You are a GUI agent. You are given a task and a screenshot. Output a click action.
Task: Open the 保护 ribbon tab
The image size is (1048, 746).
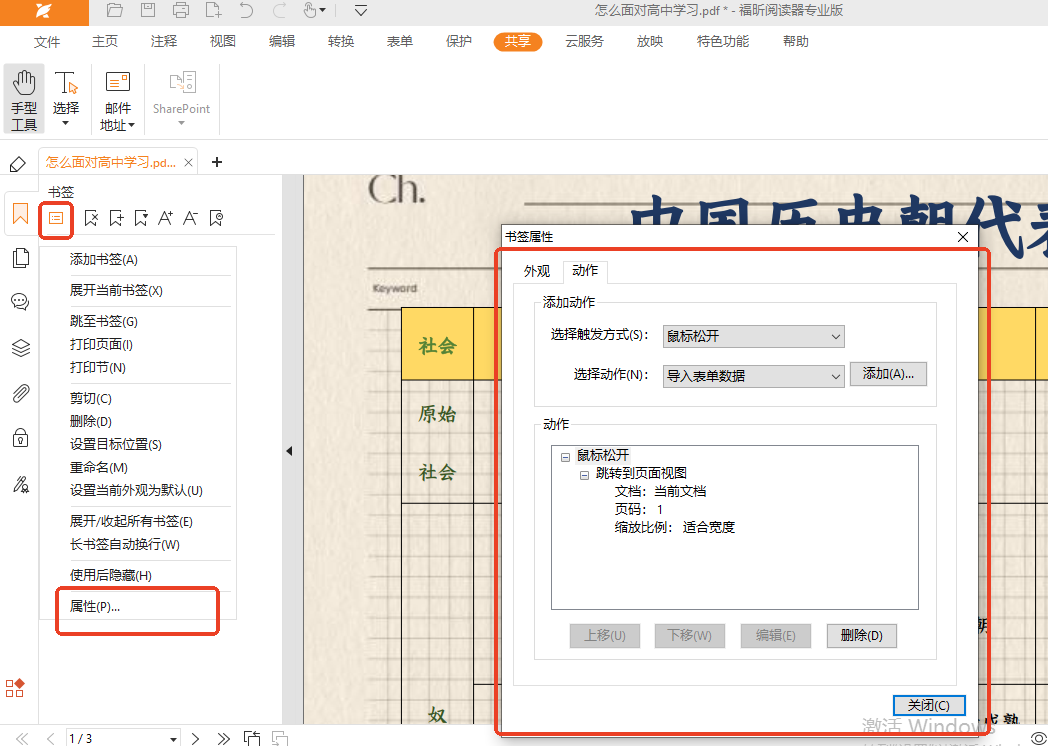pyautogui.click(x=459, y=42)
